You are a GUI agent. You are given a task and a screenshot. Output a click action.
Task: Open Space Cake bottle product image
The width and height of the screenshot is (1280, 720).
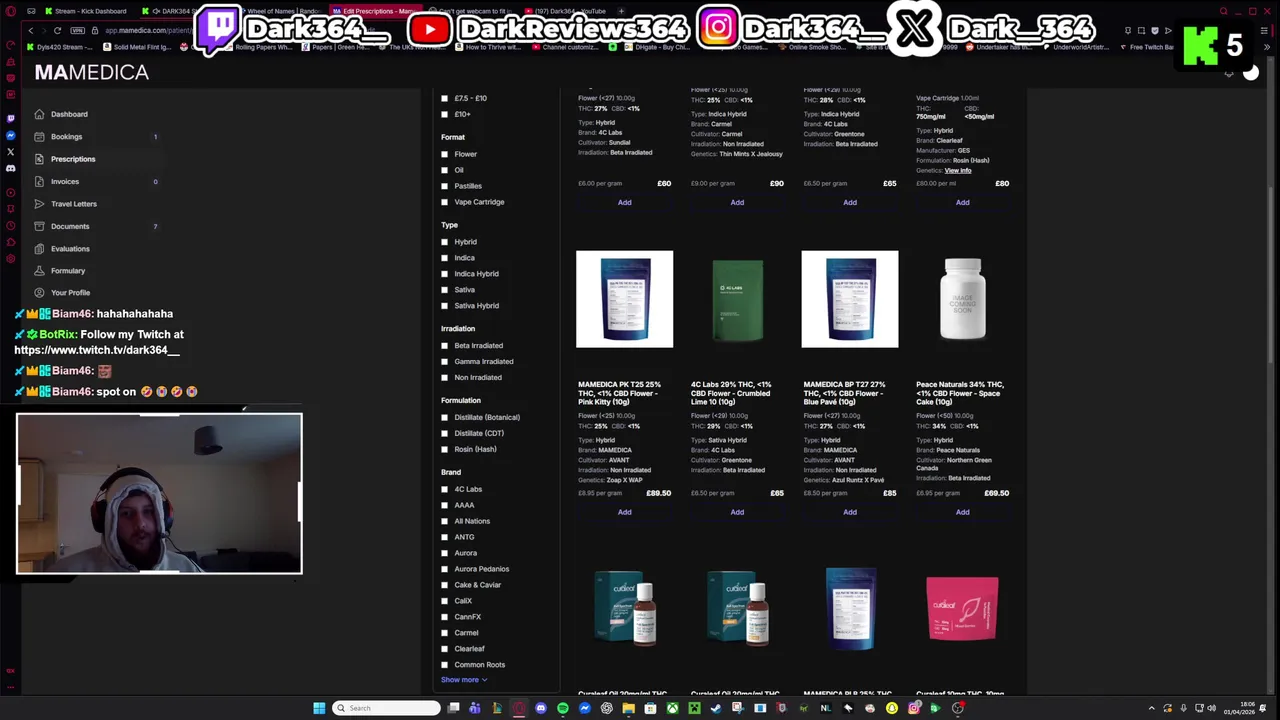point(962,299)
